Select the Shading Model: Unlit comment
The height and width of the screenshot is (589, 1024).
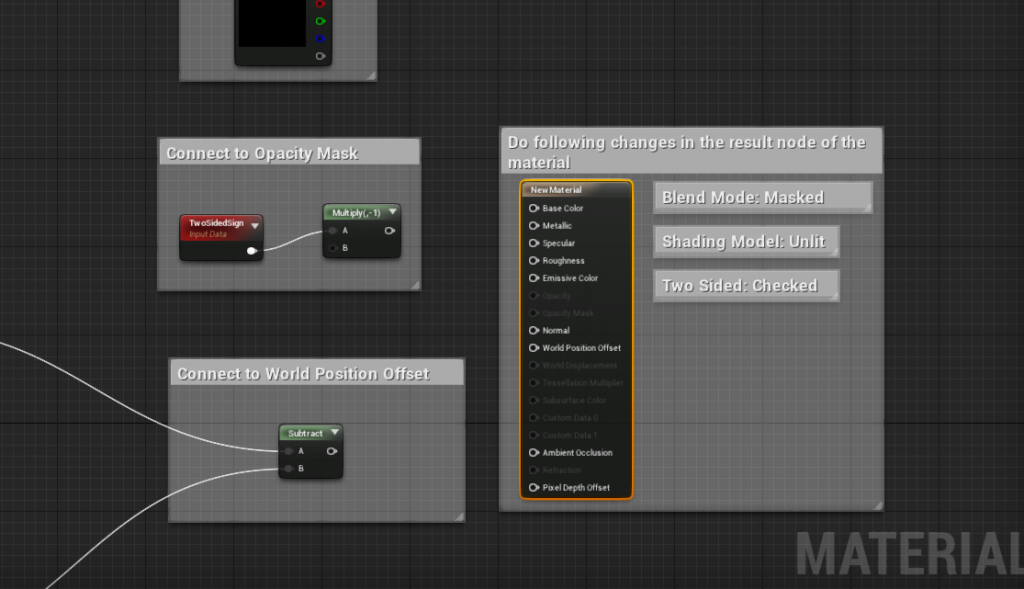click(x=746, y=242)
